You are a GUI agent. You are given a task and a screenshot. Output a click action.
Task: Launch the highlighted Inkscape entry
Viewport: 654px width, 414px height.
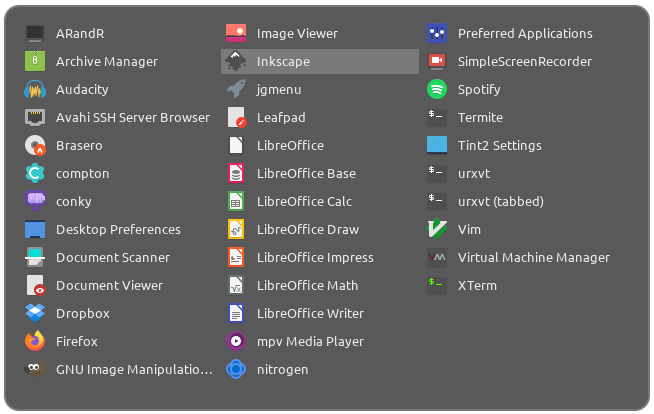point(320,61)
